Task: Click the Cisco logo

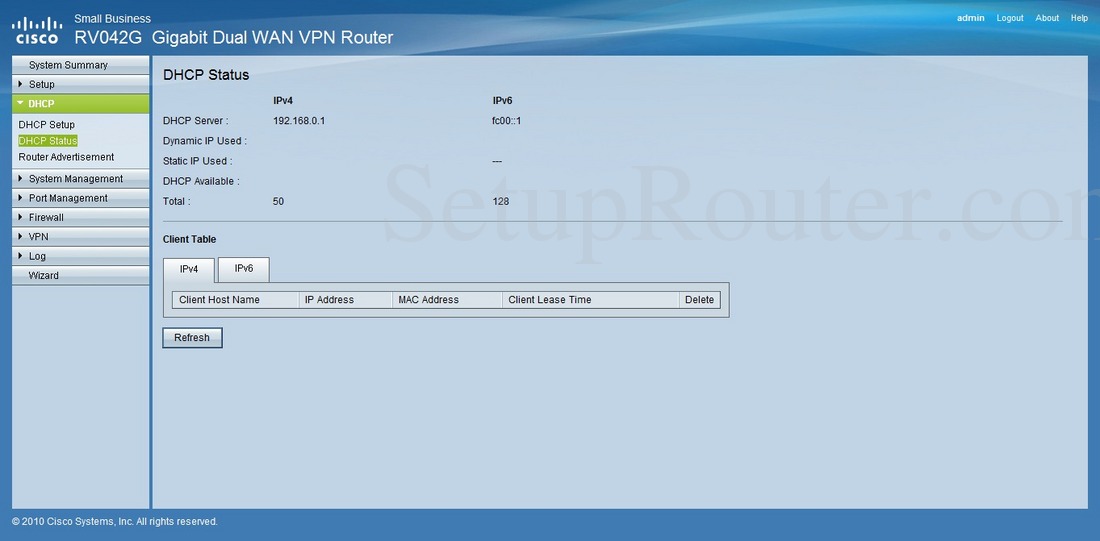Action: click(37, 30)
